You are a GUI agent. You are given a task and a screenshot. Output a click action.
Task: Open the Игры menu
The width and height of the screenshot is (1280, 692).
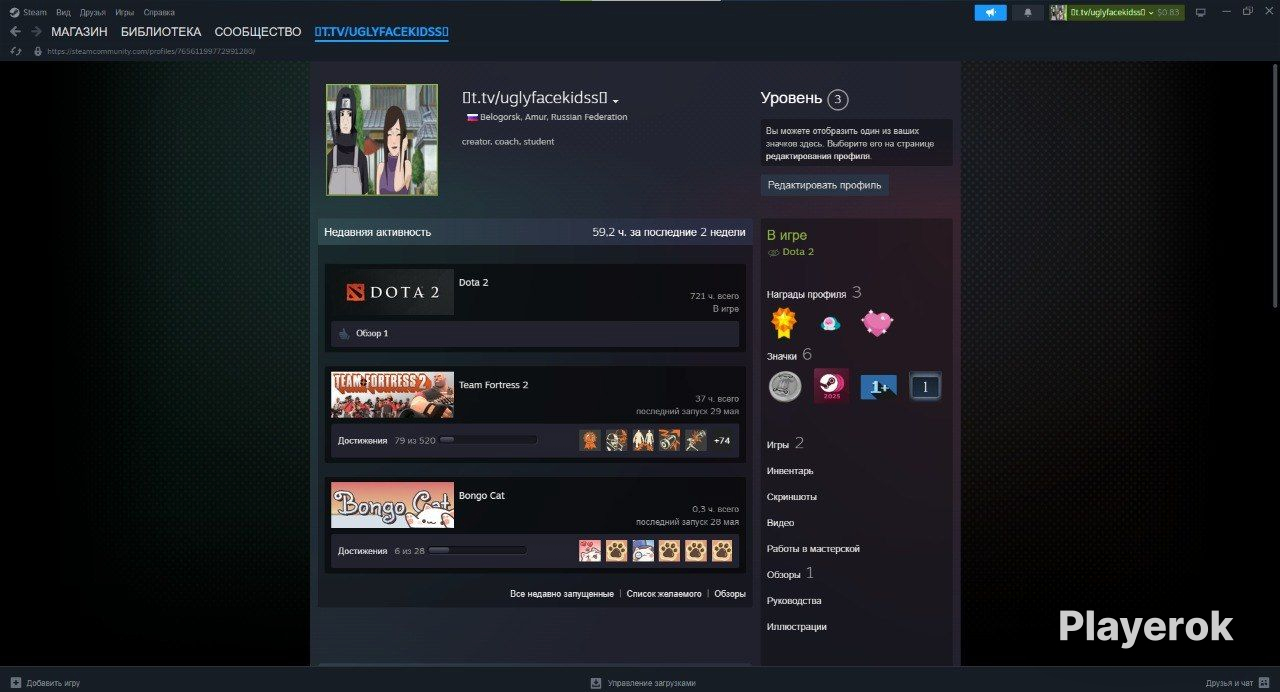pyautogui.click(x=125, y=13)
